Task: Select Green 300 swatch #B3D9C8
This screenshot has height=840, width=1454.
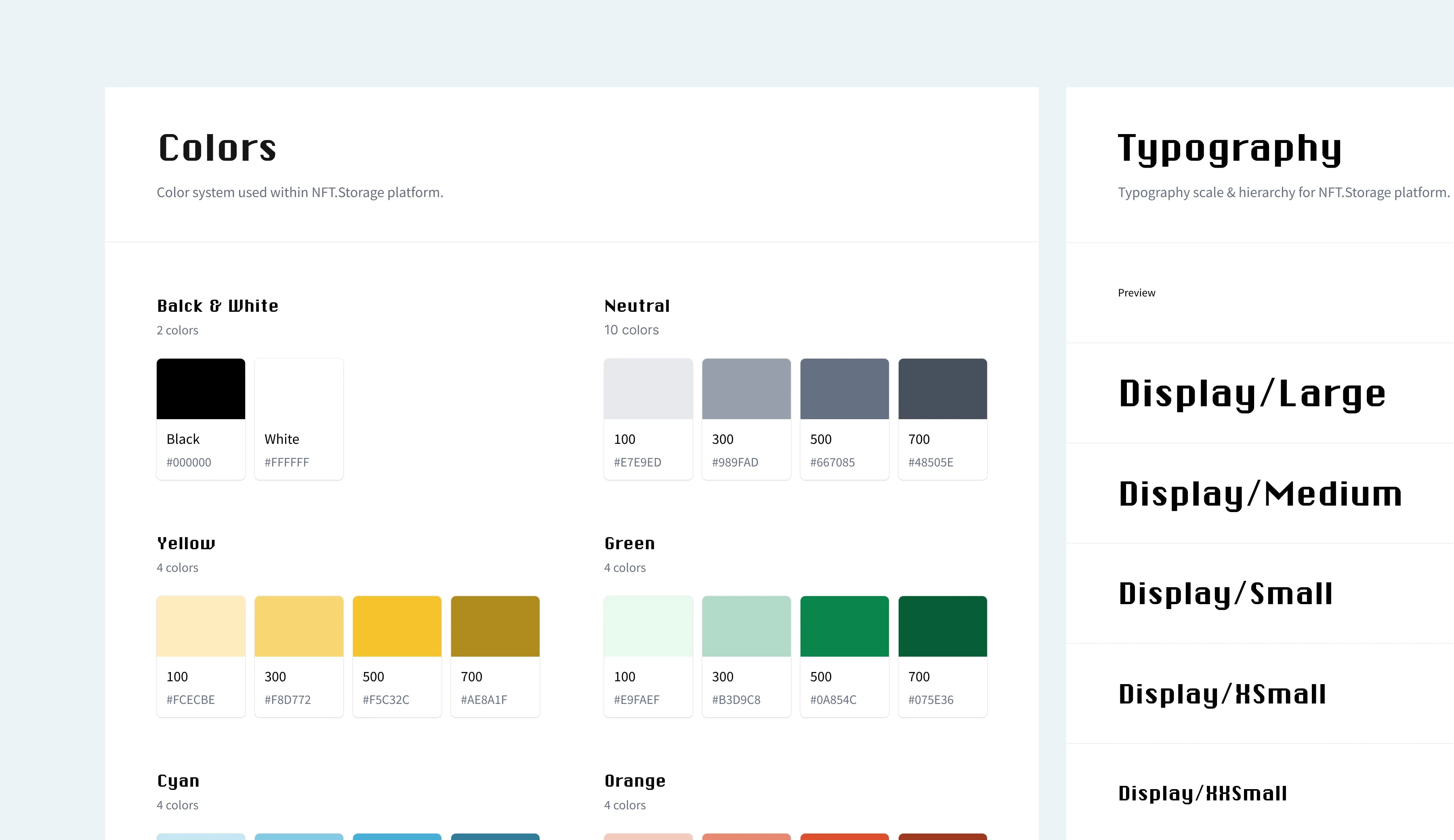Action: [746, 657]
